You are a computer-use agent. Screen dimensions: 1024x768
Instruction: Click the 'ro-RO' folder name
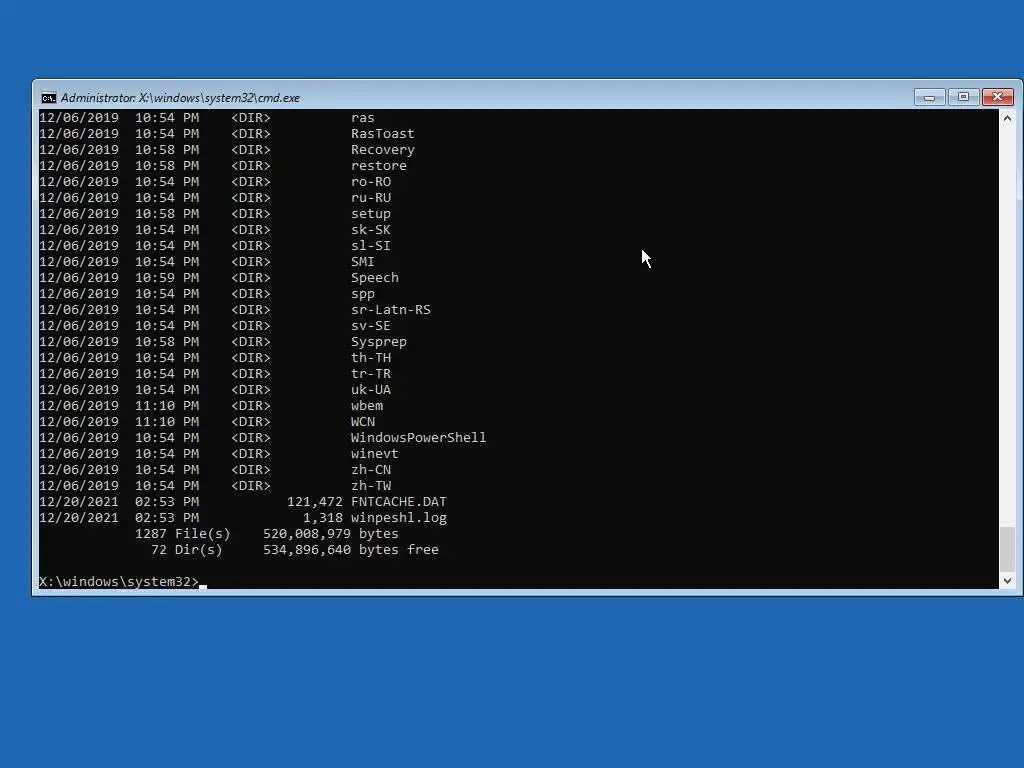point(371,182)
